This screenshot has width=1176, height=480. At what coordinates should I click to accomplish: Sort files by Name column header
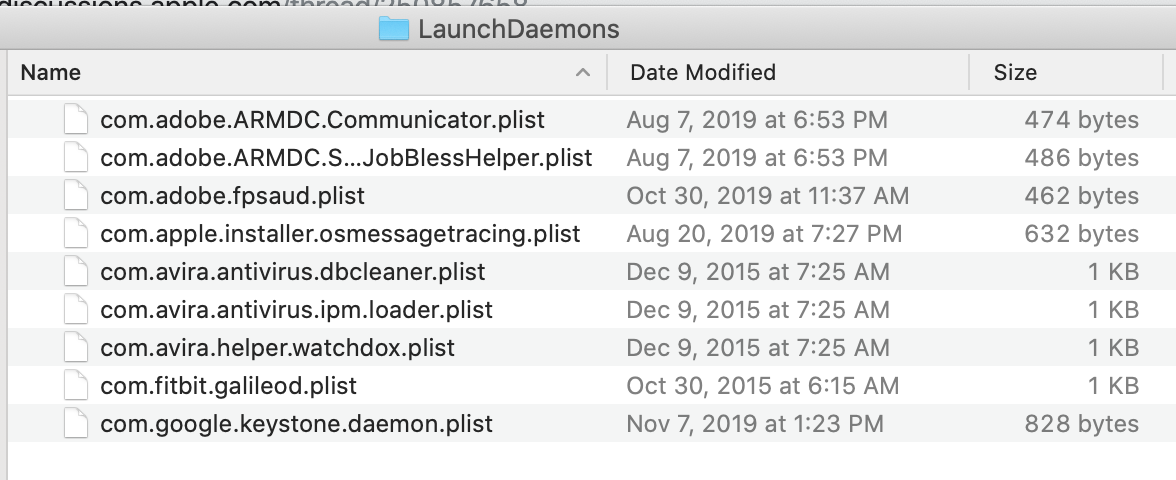pos(51,73)
